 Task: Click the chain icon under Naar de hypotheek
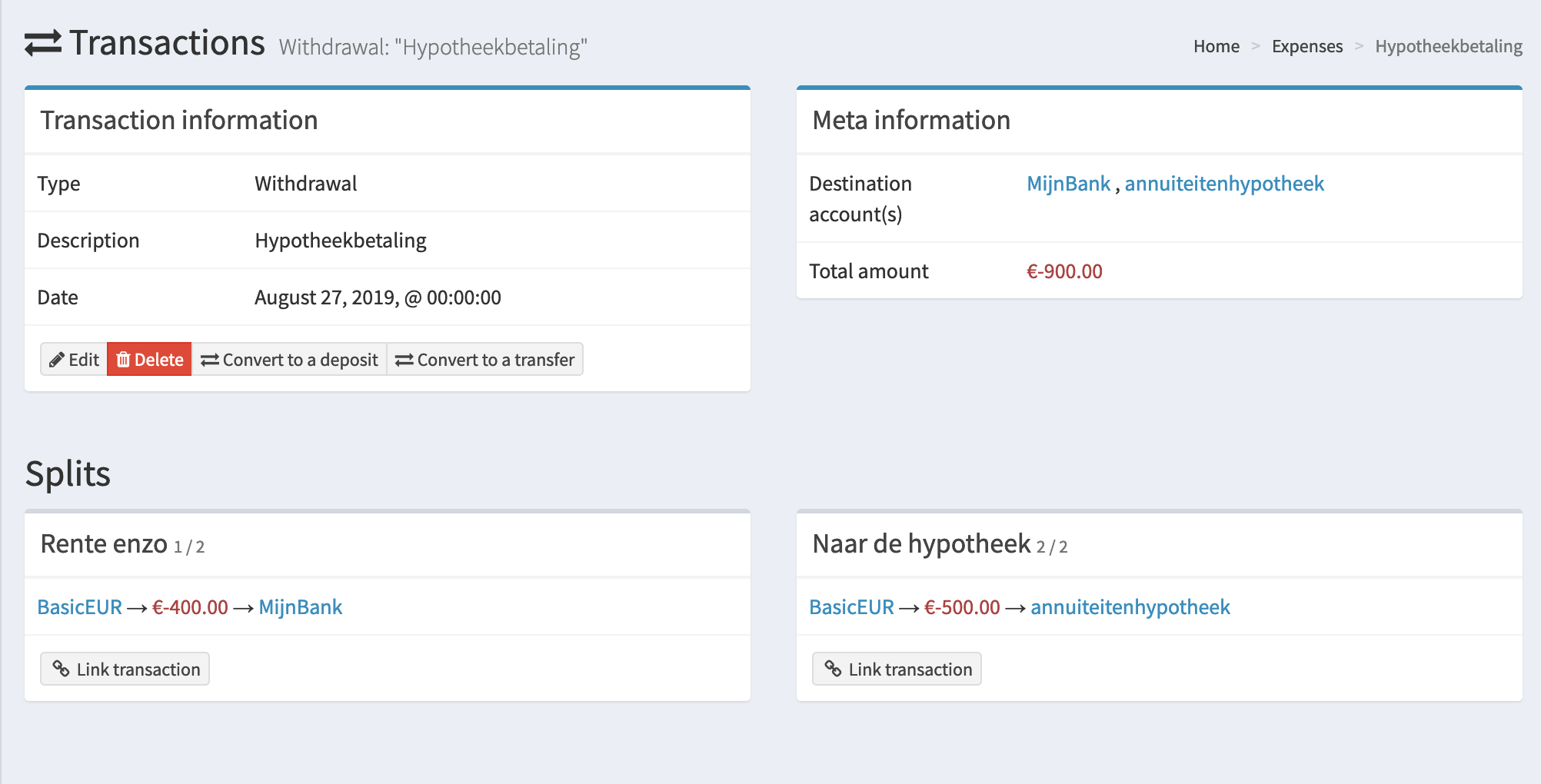(833, 669)
